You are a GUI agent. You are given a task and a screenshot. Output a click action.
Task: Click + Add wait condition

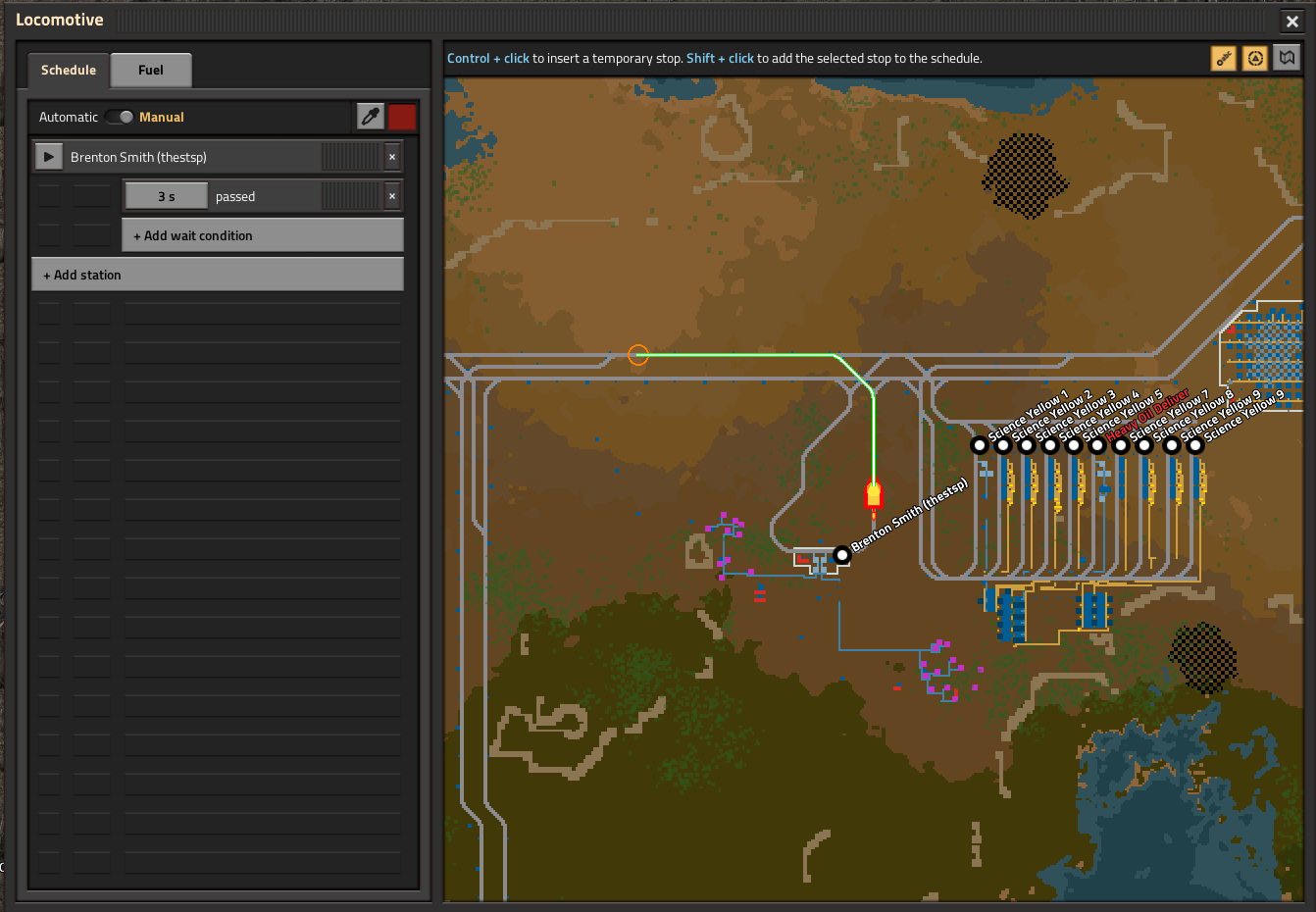263,235
